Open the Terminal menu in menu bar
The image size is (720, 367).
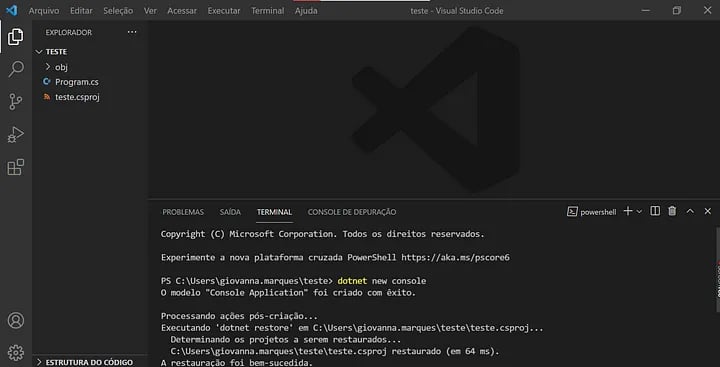pos(267,11)
